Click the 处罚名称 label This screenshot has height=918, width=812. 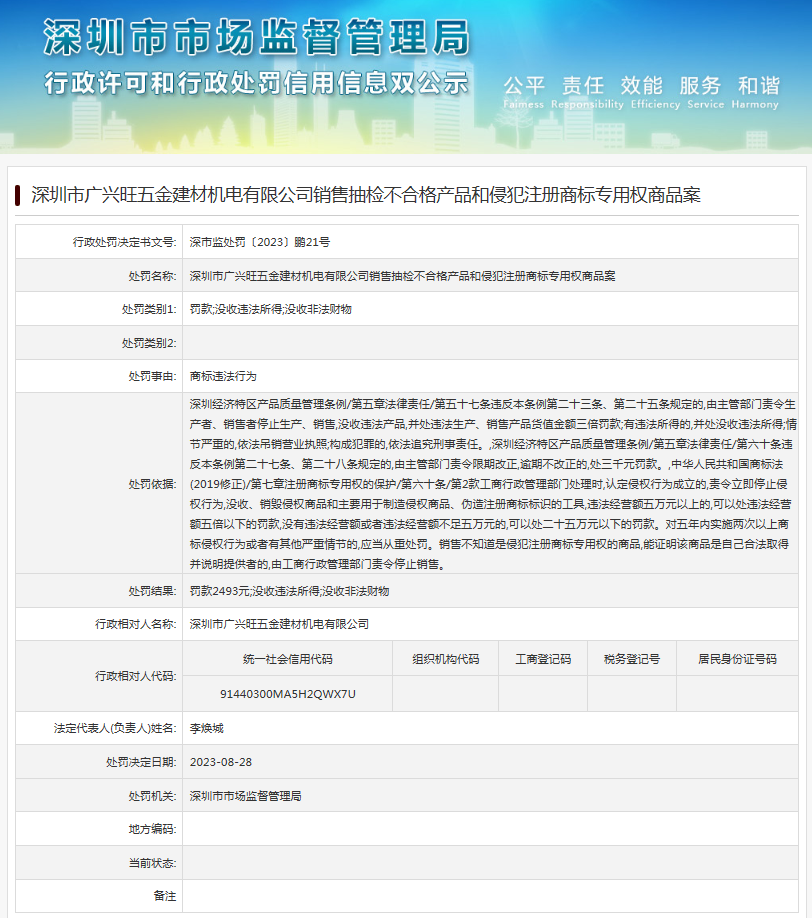point(152,276)
